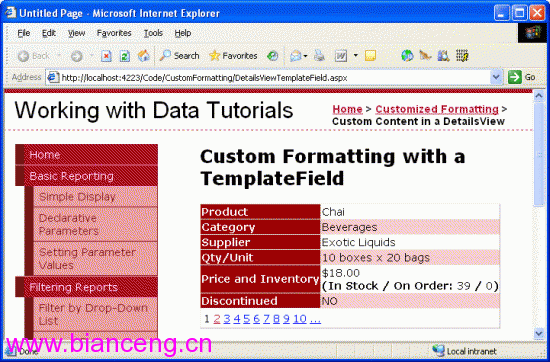Image resolution: width=550 pixels, height=362 pixels.
Task: Click the scrollbar down arrow
Action: coord(539,333)
